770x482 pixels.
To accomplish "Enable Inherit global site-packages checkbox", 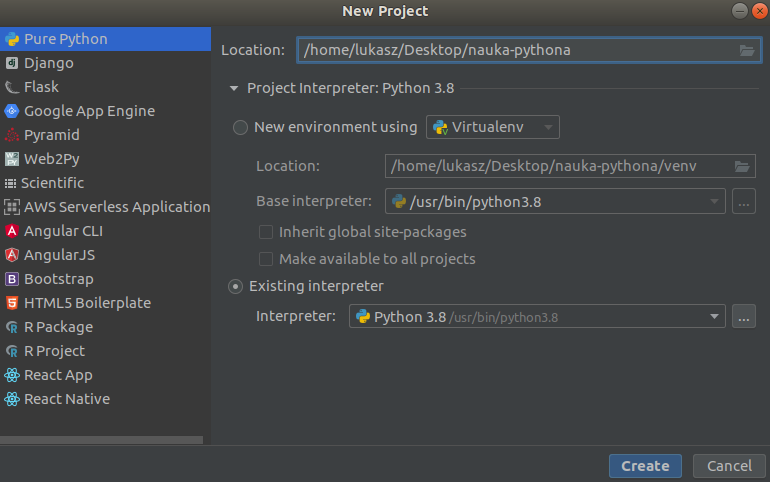I will coord(266,232).
